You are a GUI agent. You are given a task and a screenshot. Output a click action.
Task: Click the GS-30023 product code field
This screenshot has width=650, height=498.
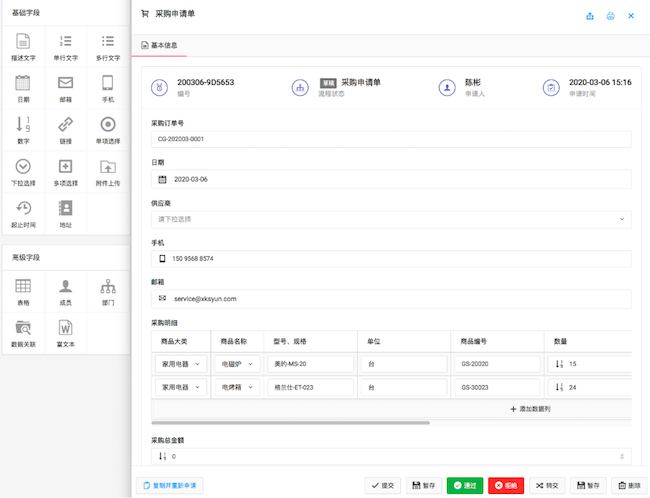coord(497,387)
